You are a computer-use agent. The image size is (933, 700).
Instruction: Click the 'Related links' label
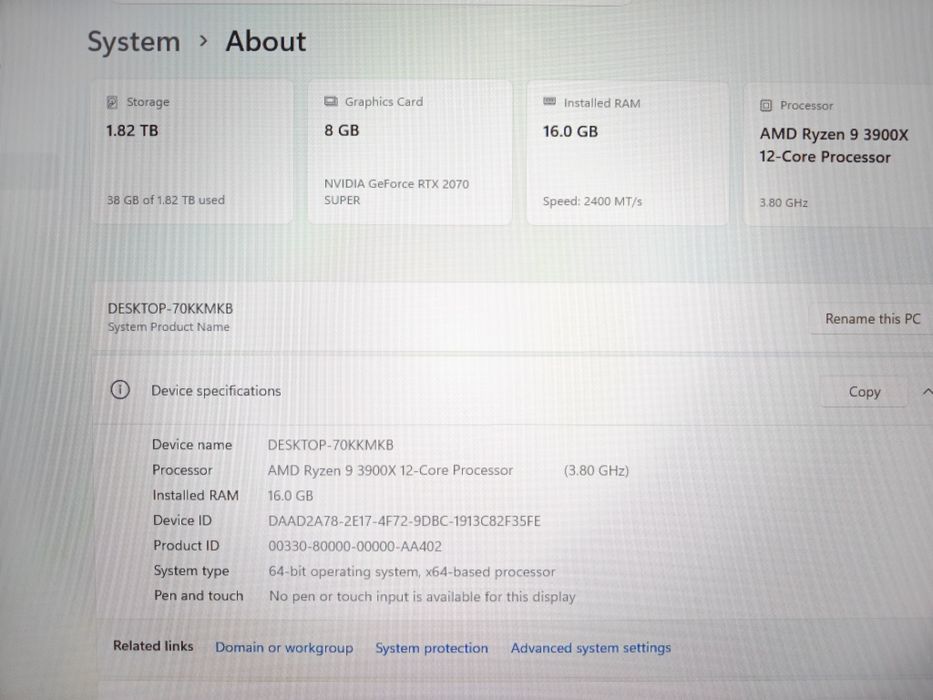153,646
